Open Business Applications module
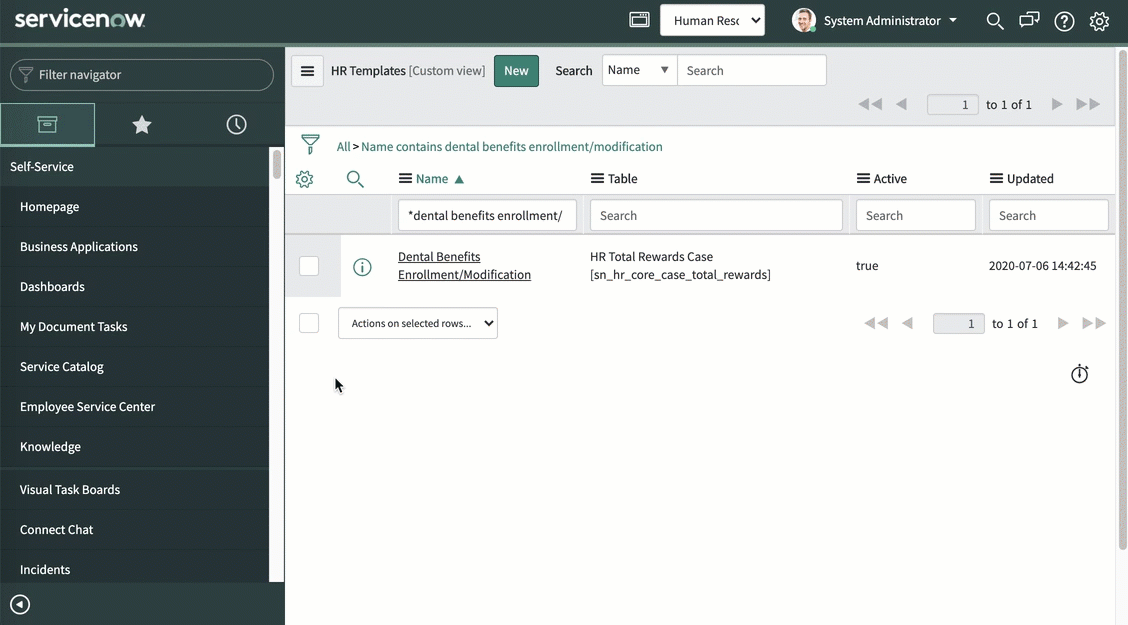Viewport: 1128px width, 625px height. coord(78,247)
